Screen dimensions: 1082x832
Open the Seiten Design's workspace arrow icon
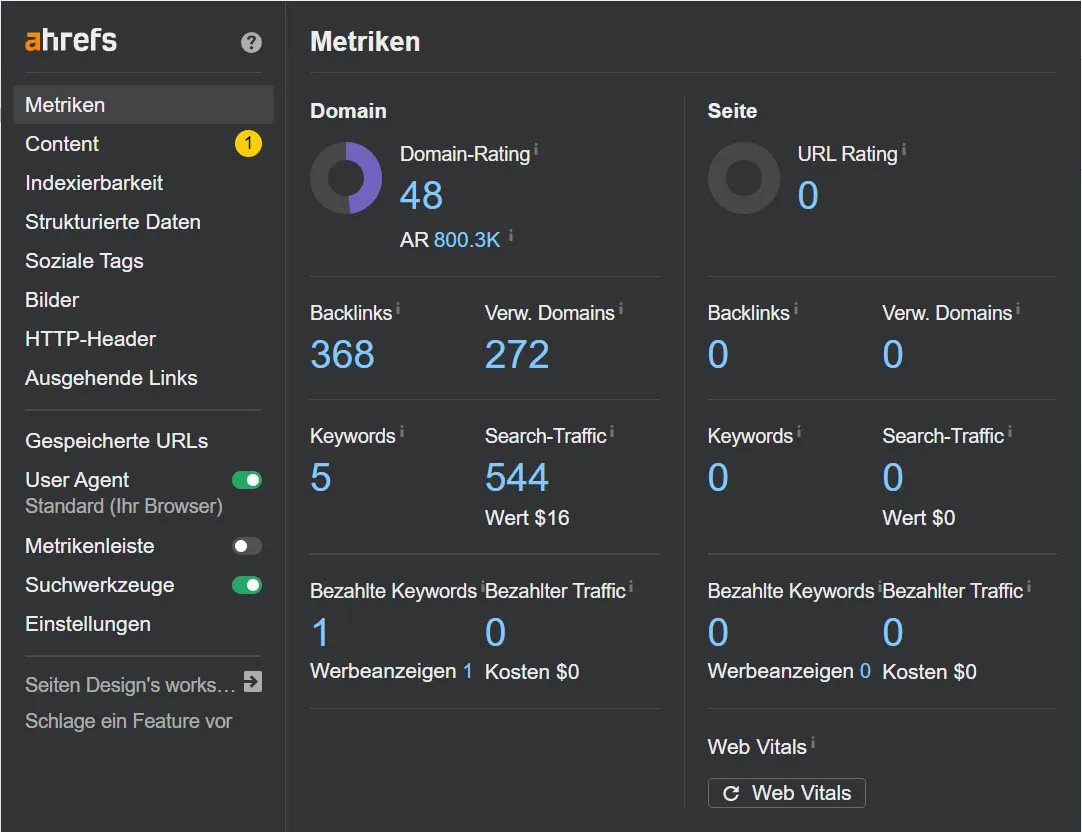coord(253,682)
